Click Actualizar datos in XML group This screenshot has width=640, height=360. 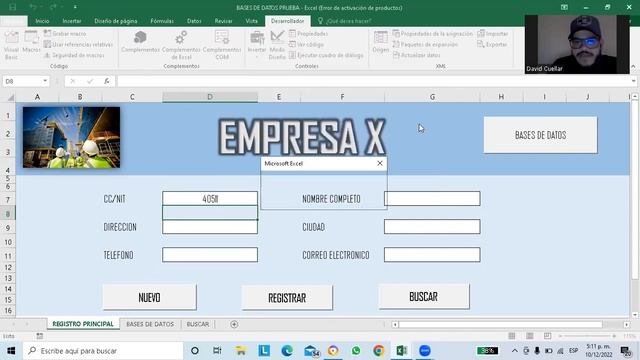(416, 55)
